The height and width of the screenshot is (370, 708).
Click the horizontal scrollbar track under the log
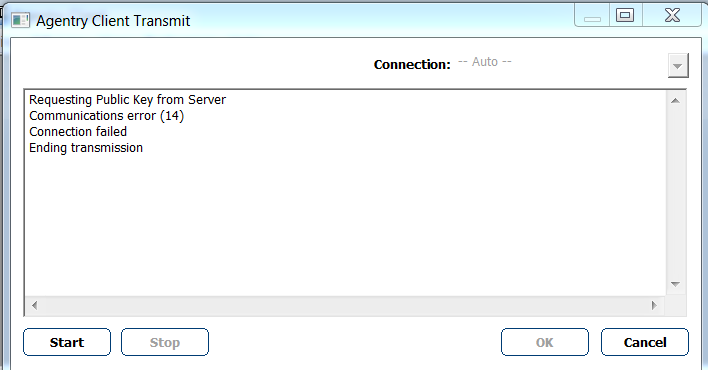point(345,305)
